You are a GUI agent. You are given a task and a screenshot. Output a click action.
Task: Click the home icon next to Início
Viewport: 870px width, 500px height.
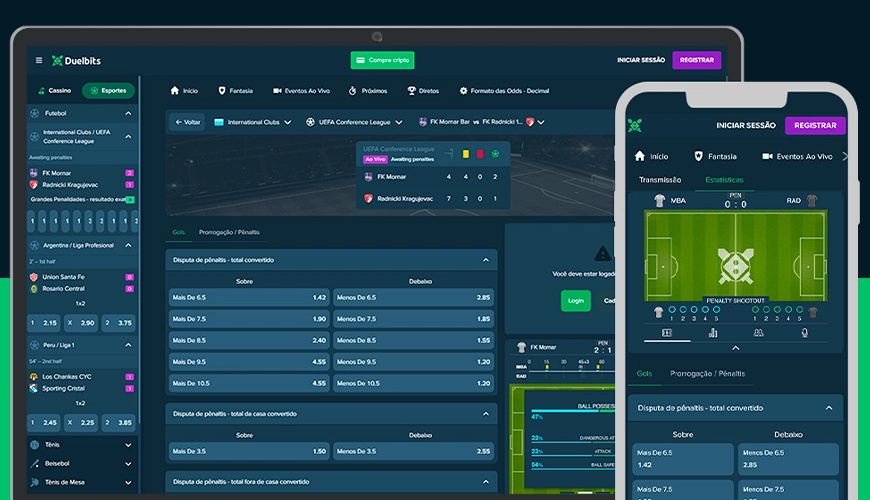(175, 90)
